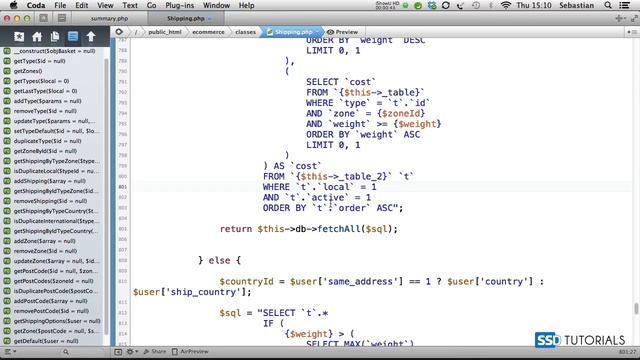Click the Wi-Fi status icon
This screenshot has width=640, height=360.
[505, 5]
